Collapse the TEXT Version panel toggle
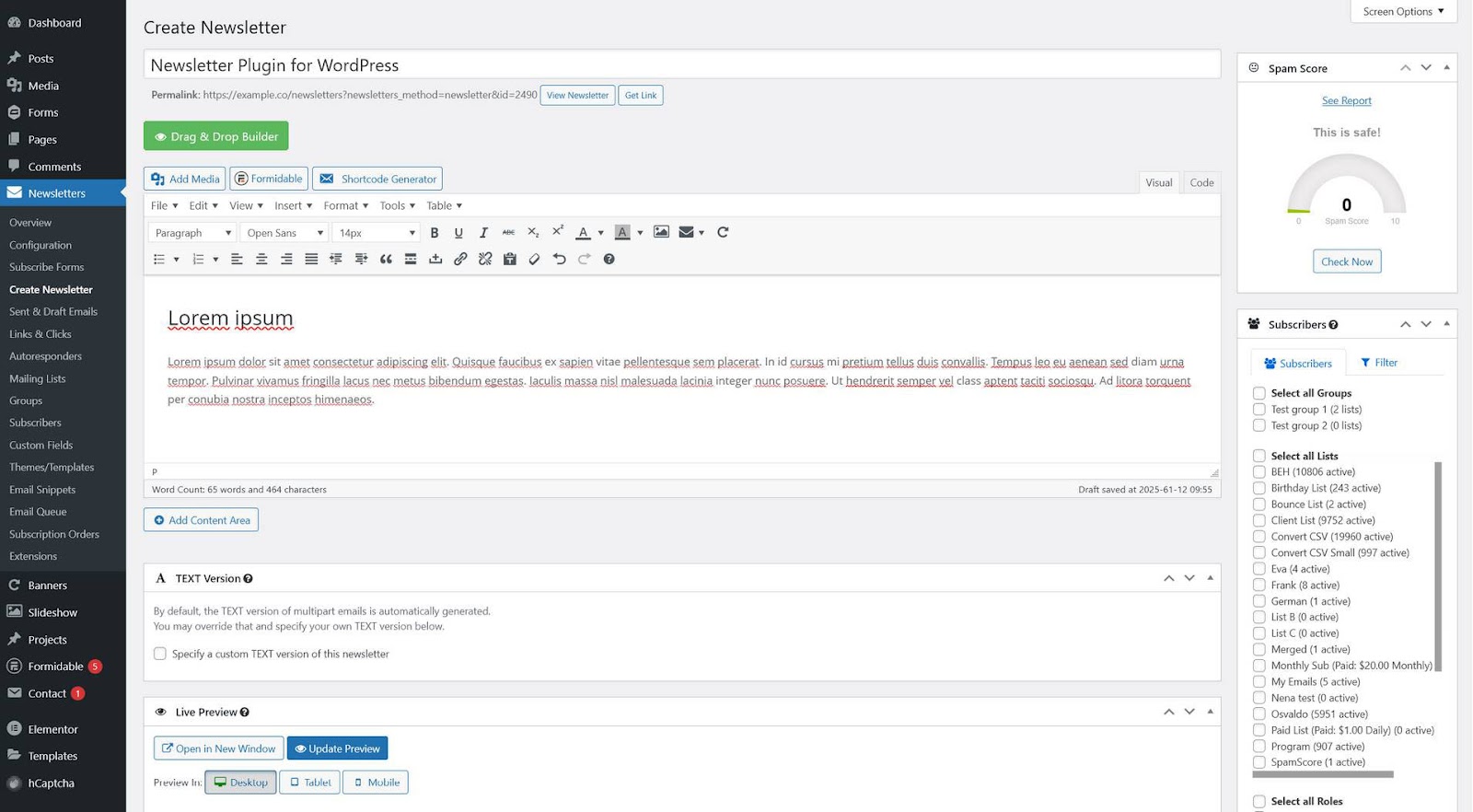The image size is (1473, 812). click(1210, 578)
